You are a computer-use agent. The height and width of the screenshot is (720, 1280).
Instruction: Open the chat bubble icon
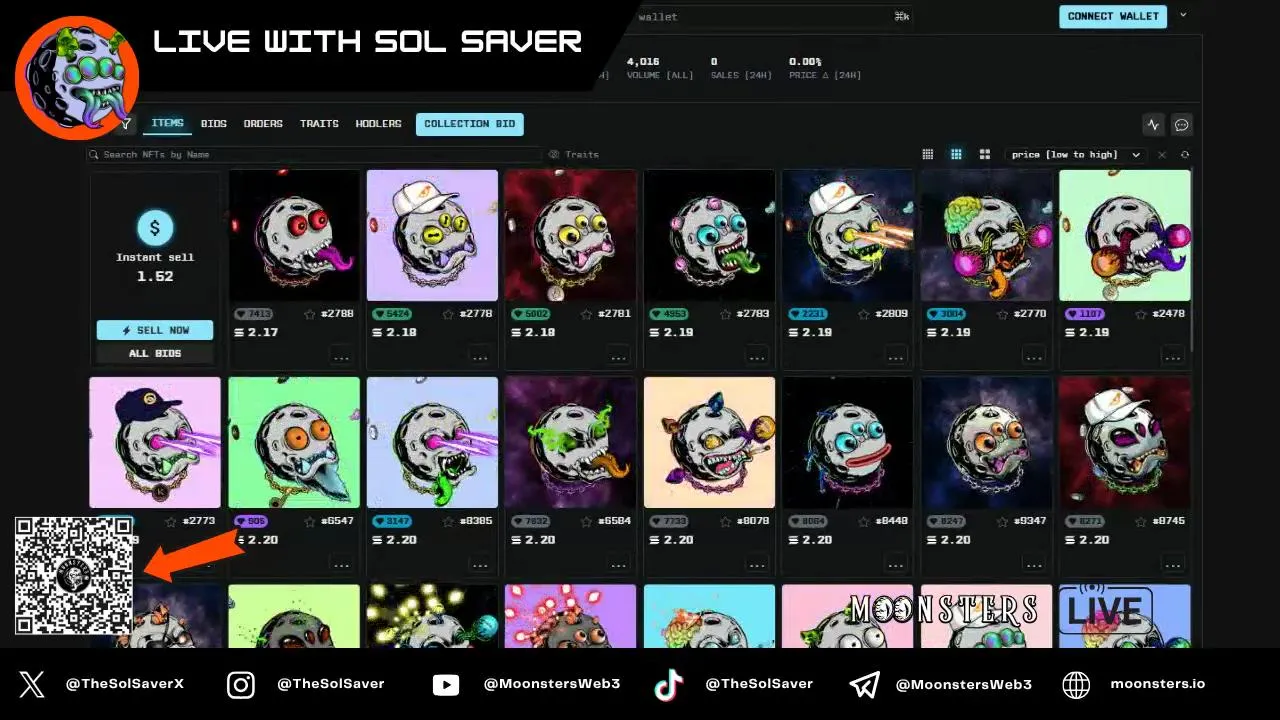(x=1181, y=125)
